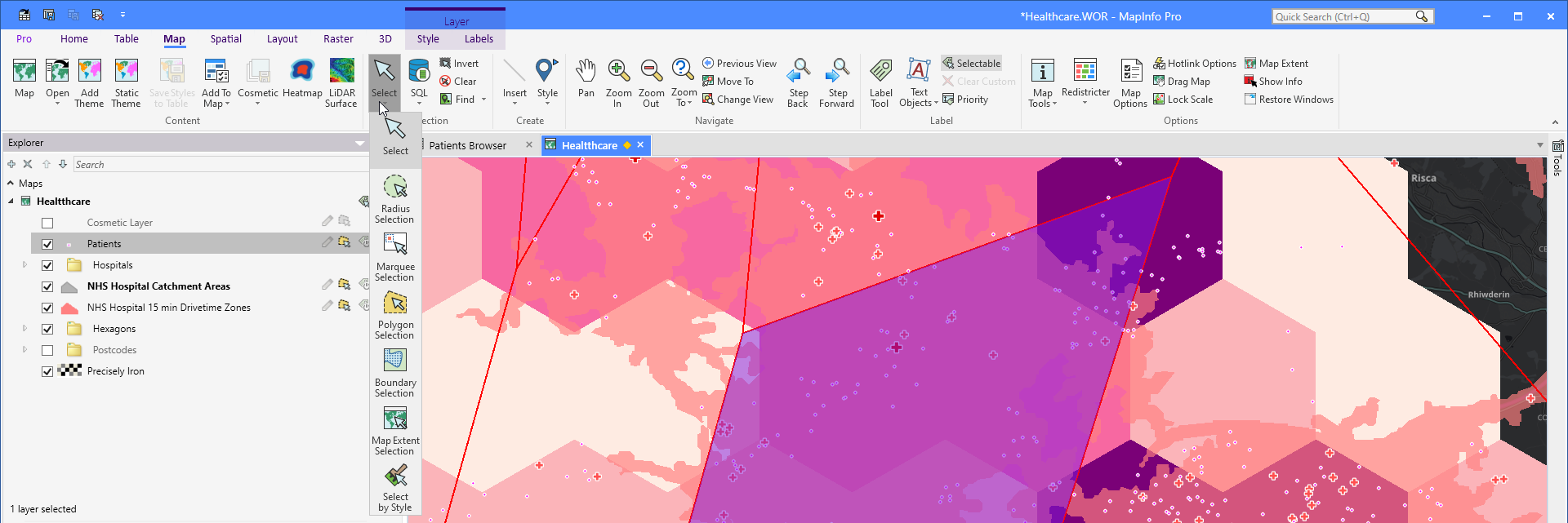Click Restore Windows option
1568x523 pixels.
[1289, 99]
